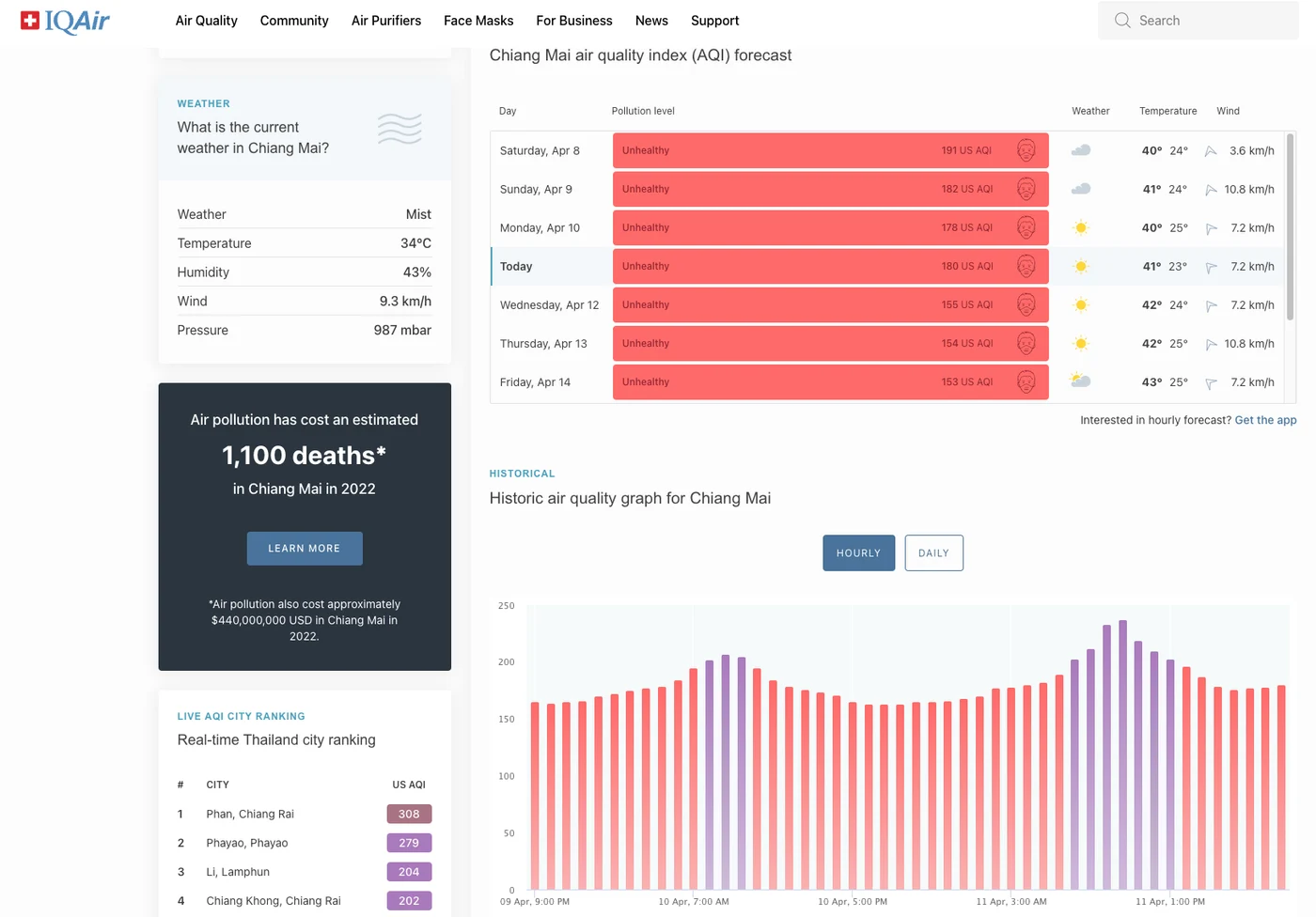Open the Community menu
This screenshot has height=917, width=1316.
pos(294,21)
